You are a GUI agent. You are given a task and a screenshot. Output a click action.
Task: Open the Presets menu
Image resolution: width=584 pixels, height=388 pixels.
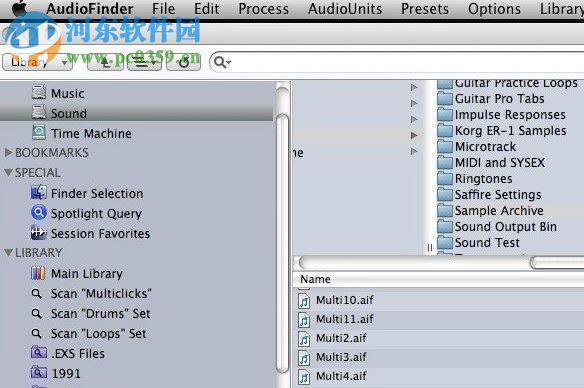425,9
